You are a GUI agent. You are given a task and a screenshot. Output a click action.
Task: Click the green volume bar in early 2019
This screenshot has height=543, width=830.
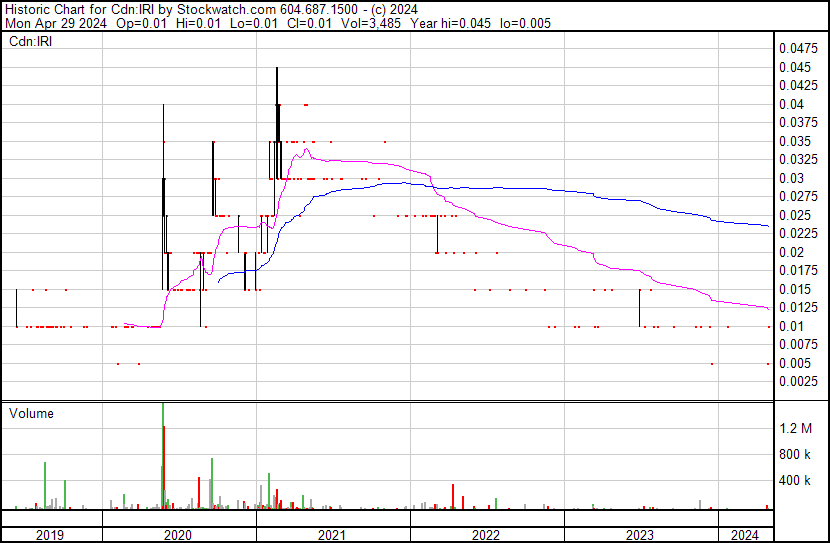pos(45,485)
